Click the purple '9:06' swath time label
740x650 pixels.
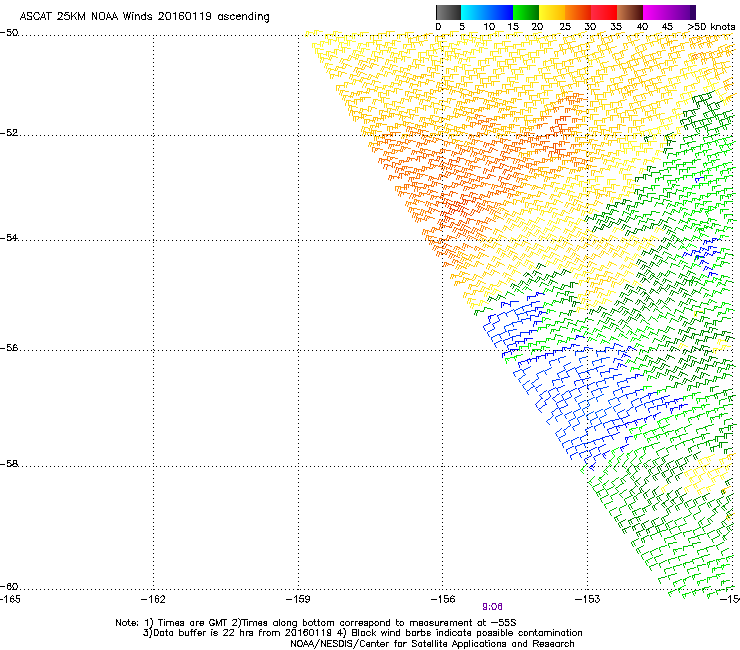[x=492, y=607]
